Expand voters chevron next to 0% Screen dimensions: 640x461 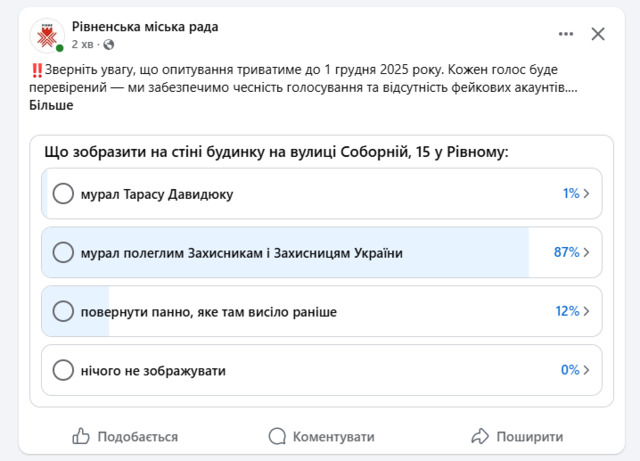tap(587, 371)
